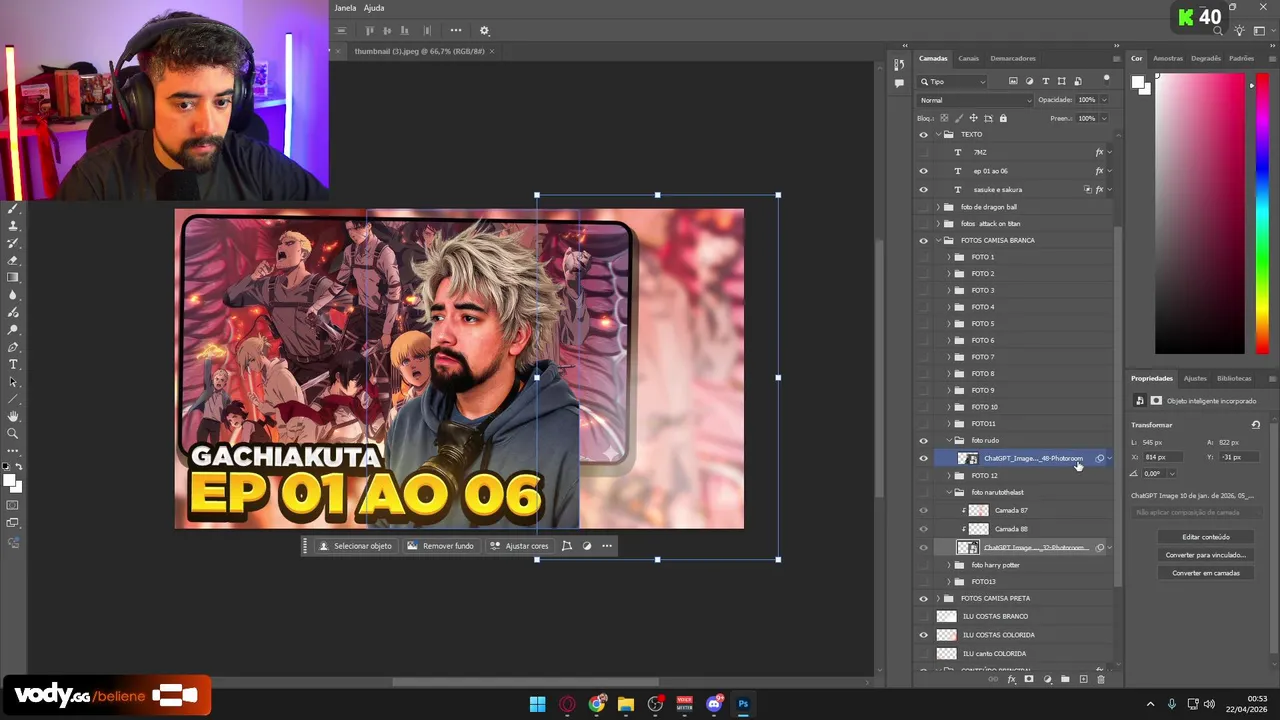This screenshot has height=720, width=1280.
Task: Expand the FOTOS CAMISA PRETA group
Action: 938,598
